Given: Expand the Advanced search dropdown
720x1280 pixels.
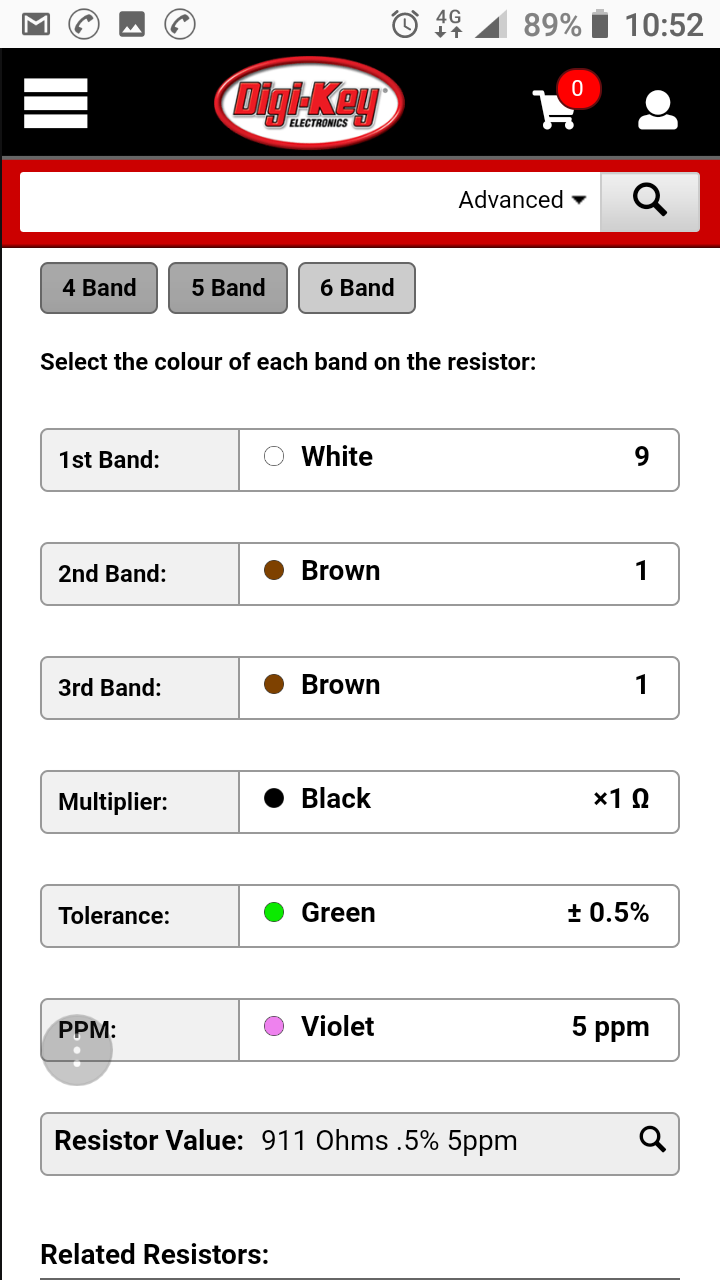Looking at the screenshot, I should 522,200.
